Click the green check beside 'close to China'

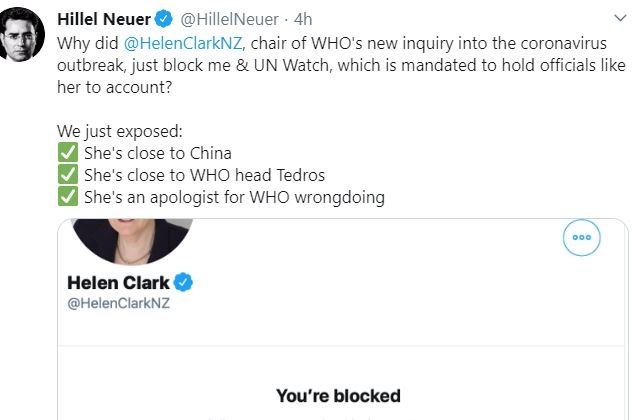pyautogui.click(x=68, y=153)
